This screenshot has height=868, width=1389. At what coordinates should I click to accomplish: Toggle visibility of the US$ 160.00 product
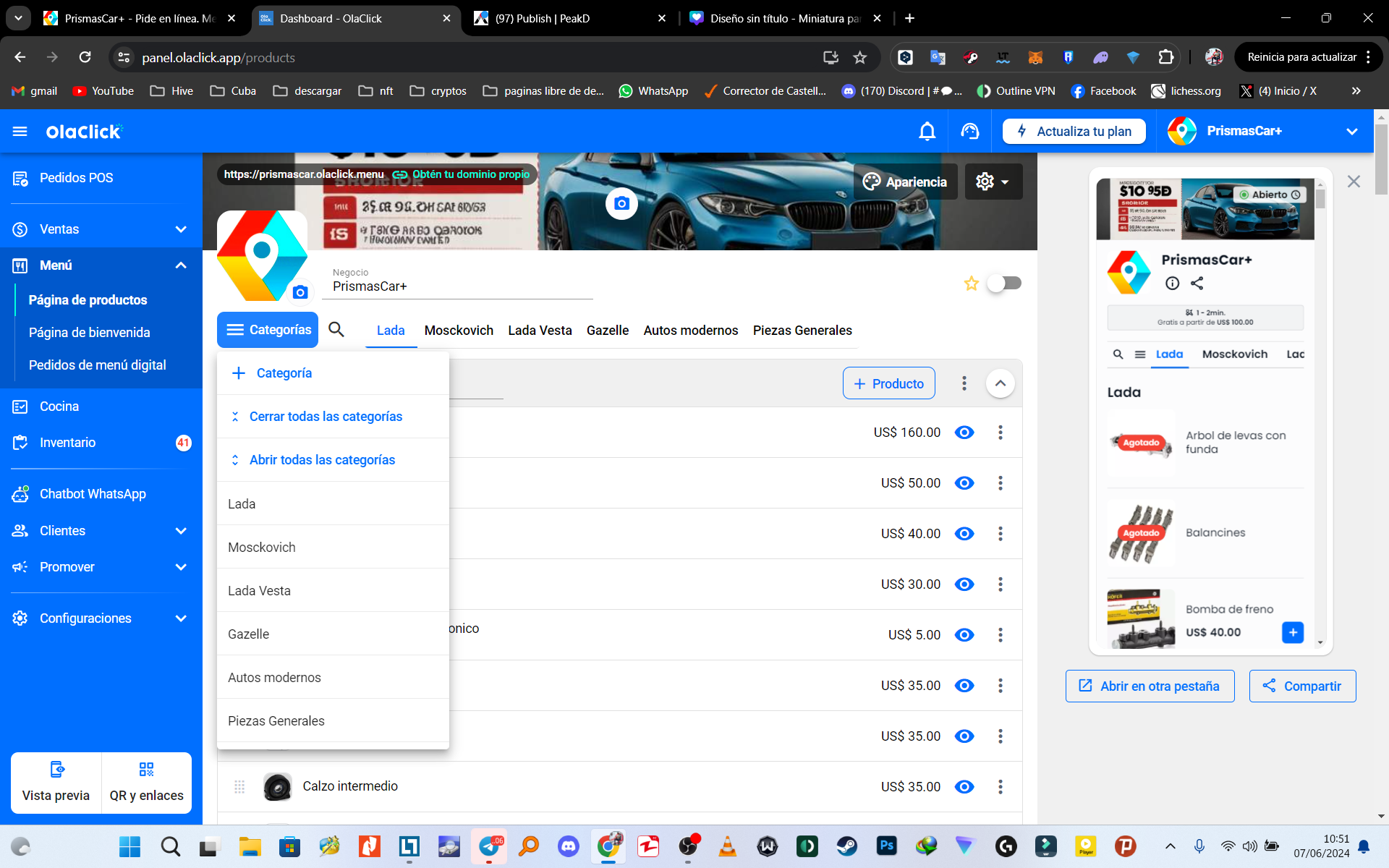coord(964,432)
